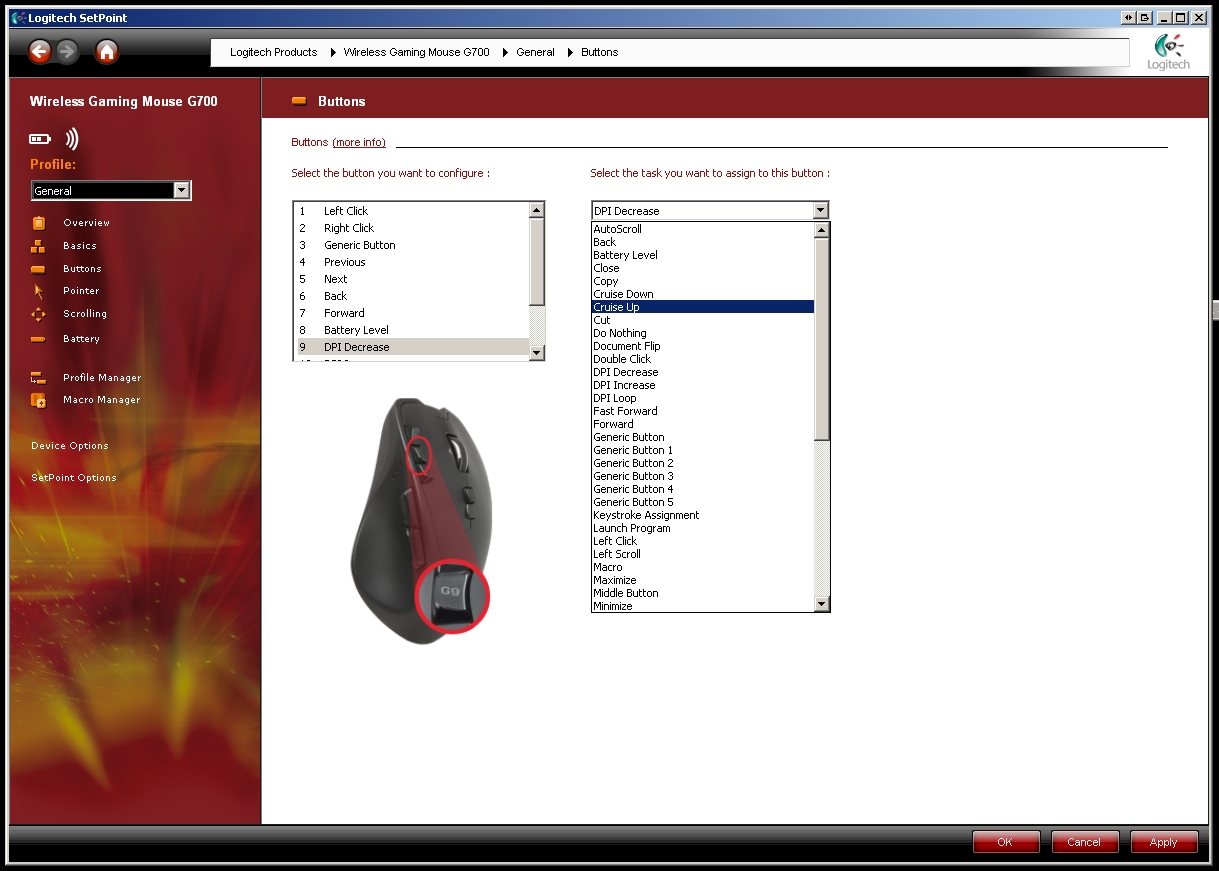1219x871 pixels.
Task: Choose DPI Loop from the task list
Action: pos(703,398)
